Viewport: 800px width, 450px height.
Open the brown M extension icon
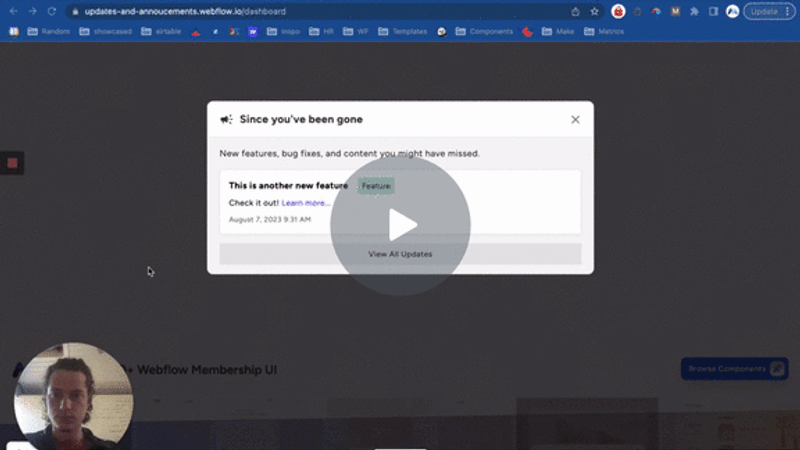[x=675, y=11]
